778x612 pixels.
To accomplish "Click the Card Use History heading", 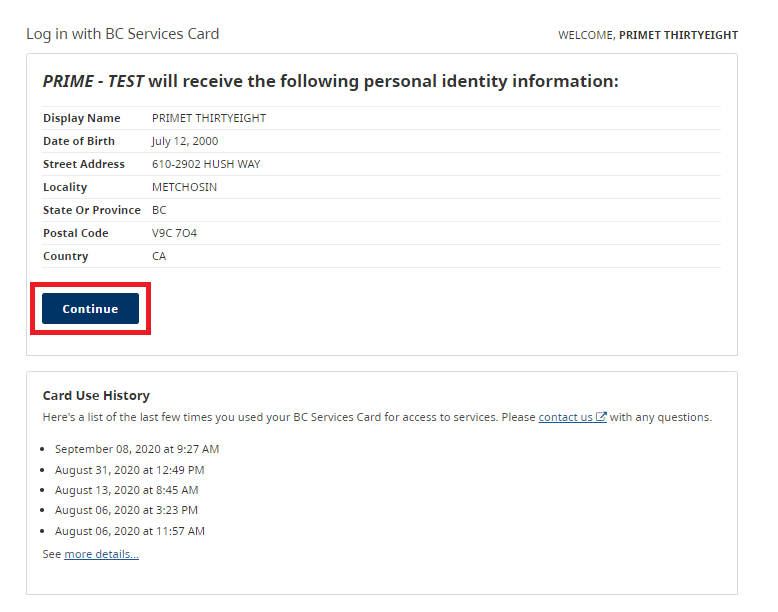I will [96, 396].
